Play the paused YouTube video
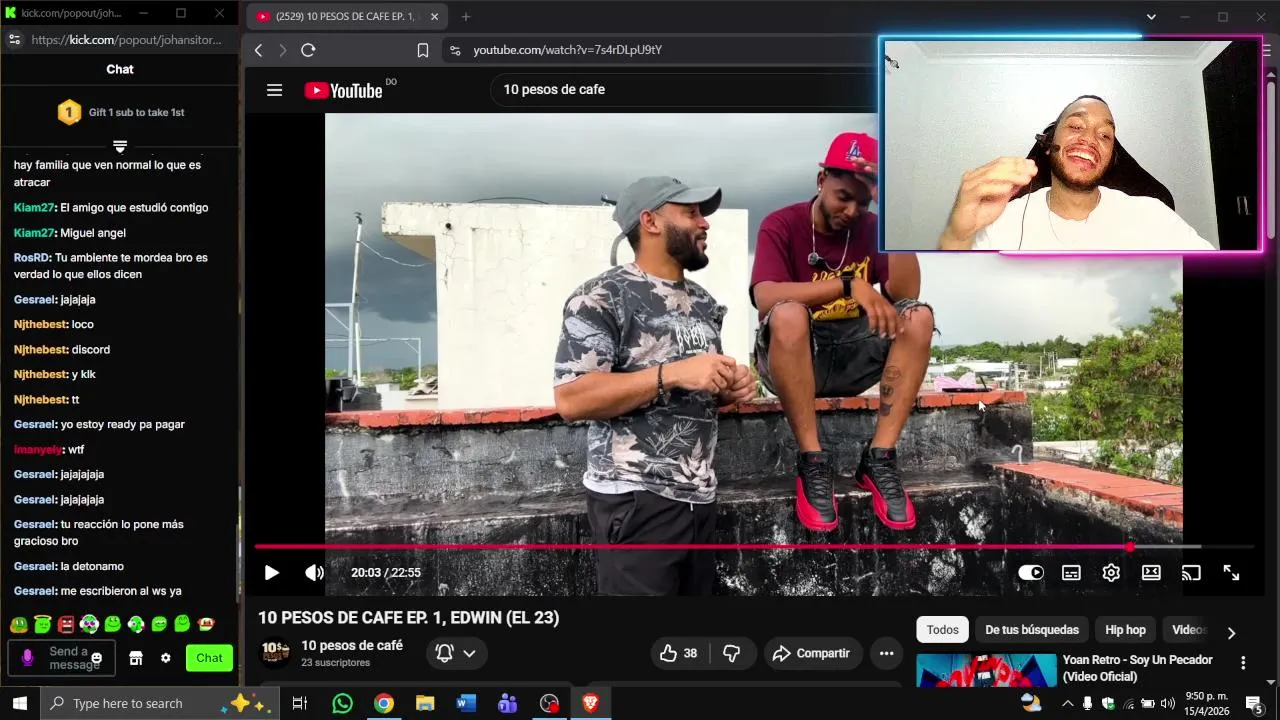 (x=271, y=573)
